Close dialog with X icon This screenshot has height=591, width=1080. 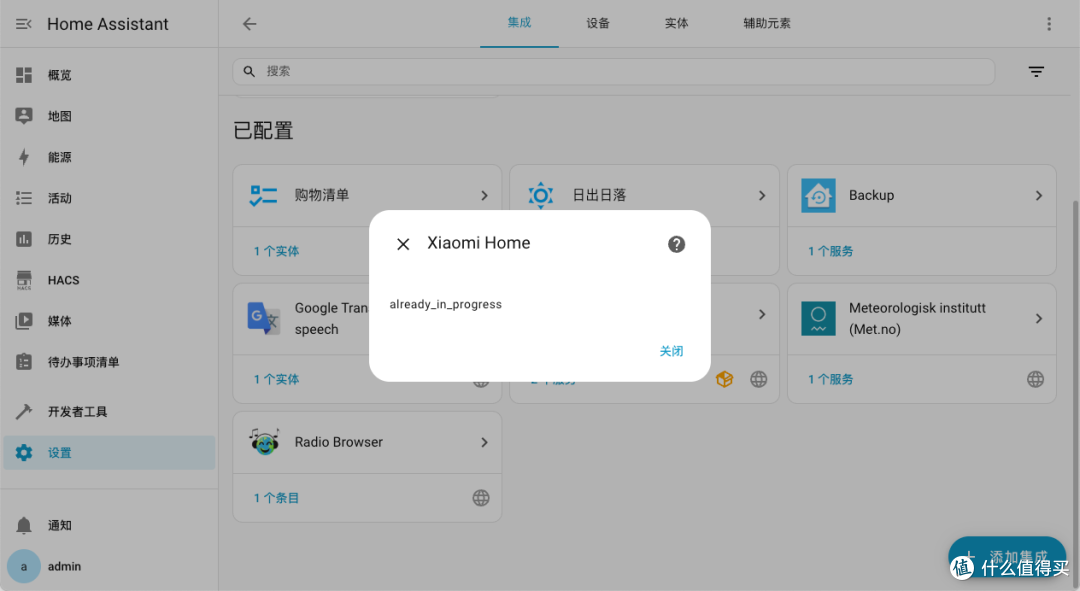coord(403,244)
